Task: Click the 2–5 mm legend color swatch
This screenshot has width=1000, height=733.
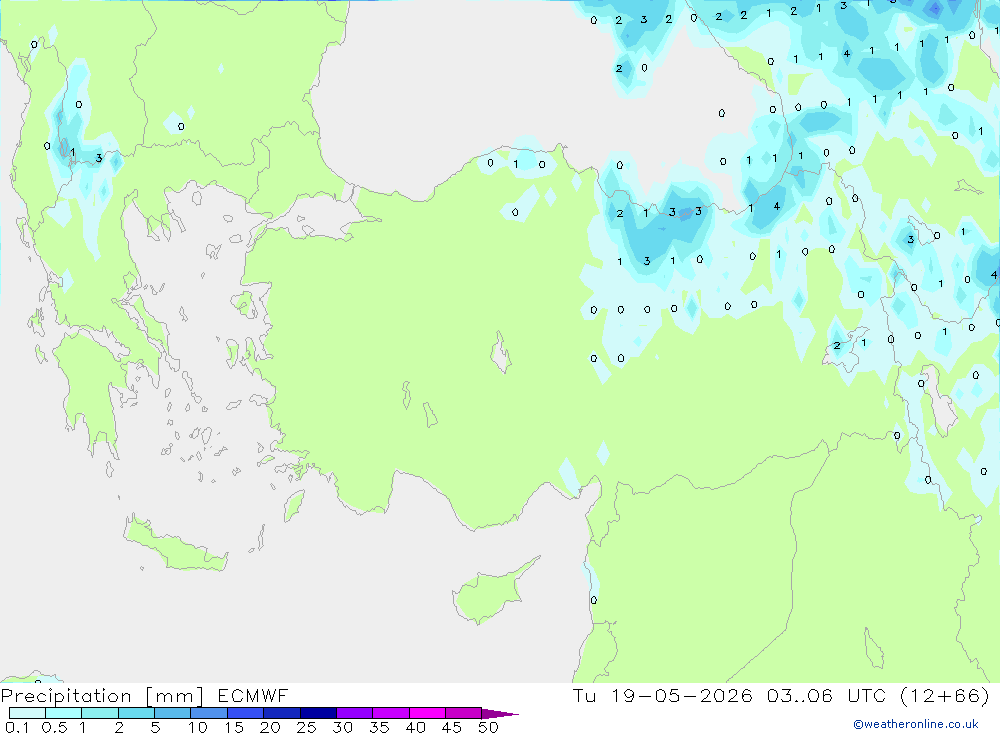Action: (136, 713)
